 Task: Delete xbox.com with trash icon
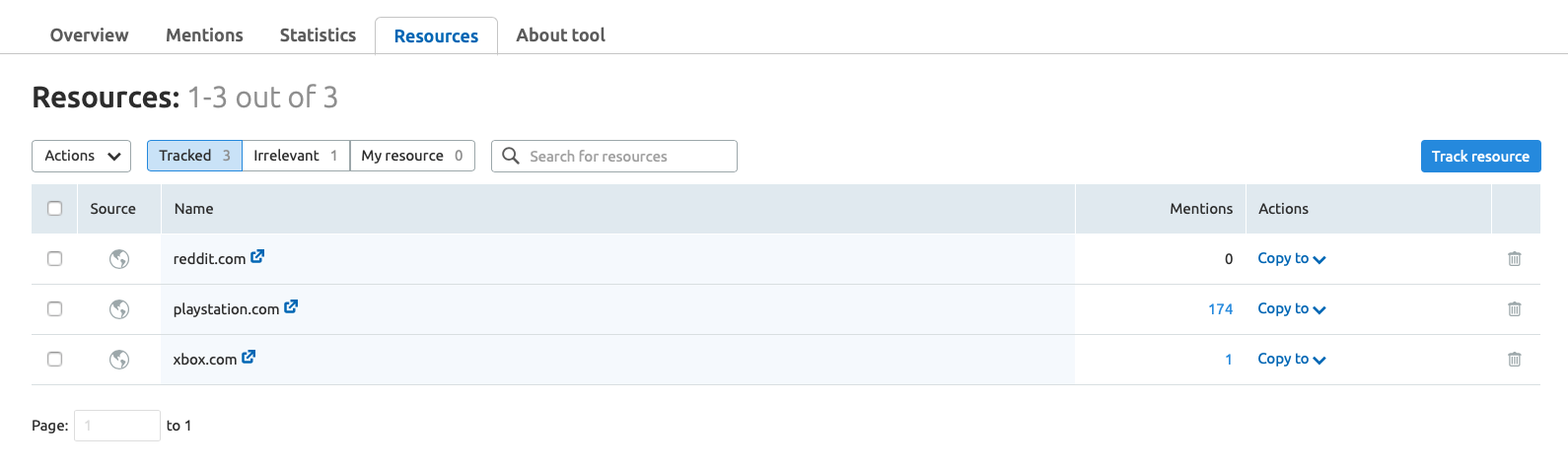(1515, 360)
